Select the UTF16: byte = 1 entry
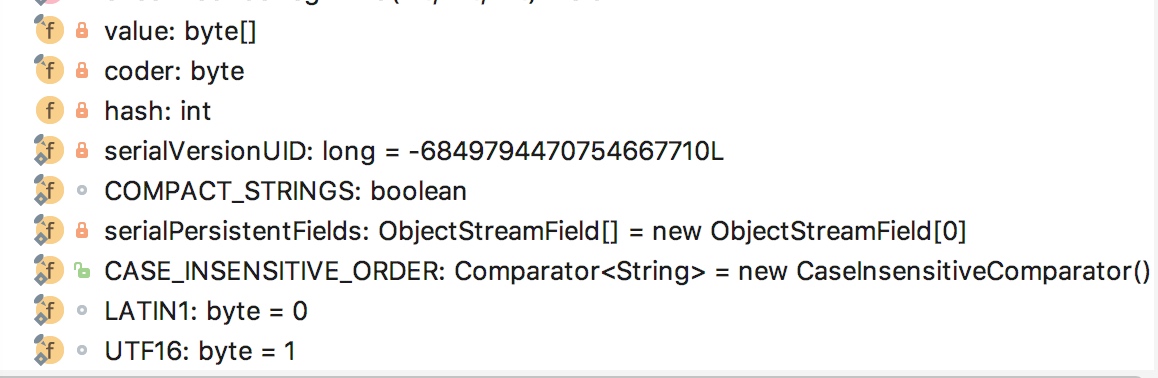This screenshot has width=1158, height=378. [x=200, y=351]
